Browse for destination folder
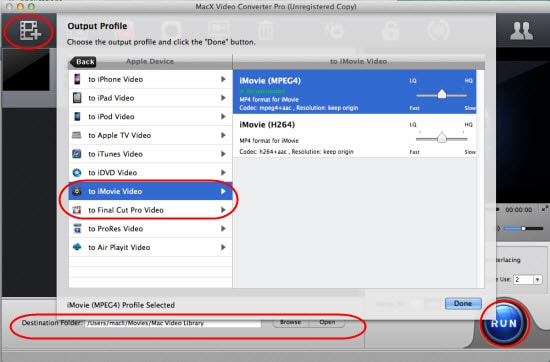Viewport: 550px width, 362px height. (290, 322)
